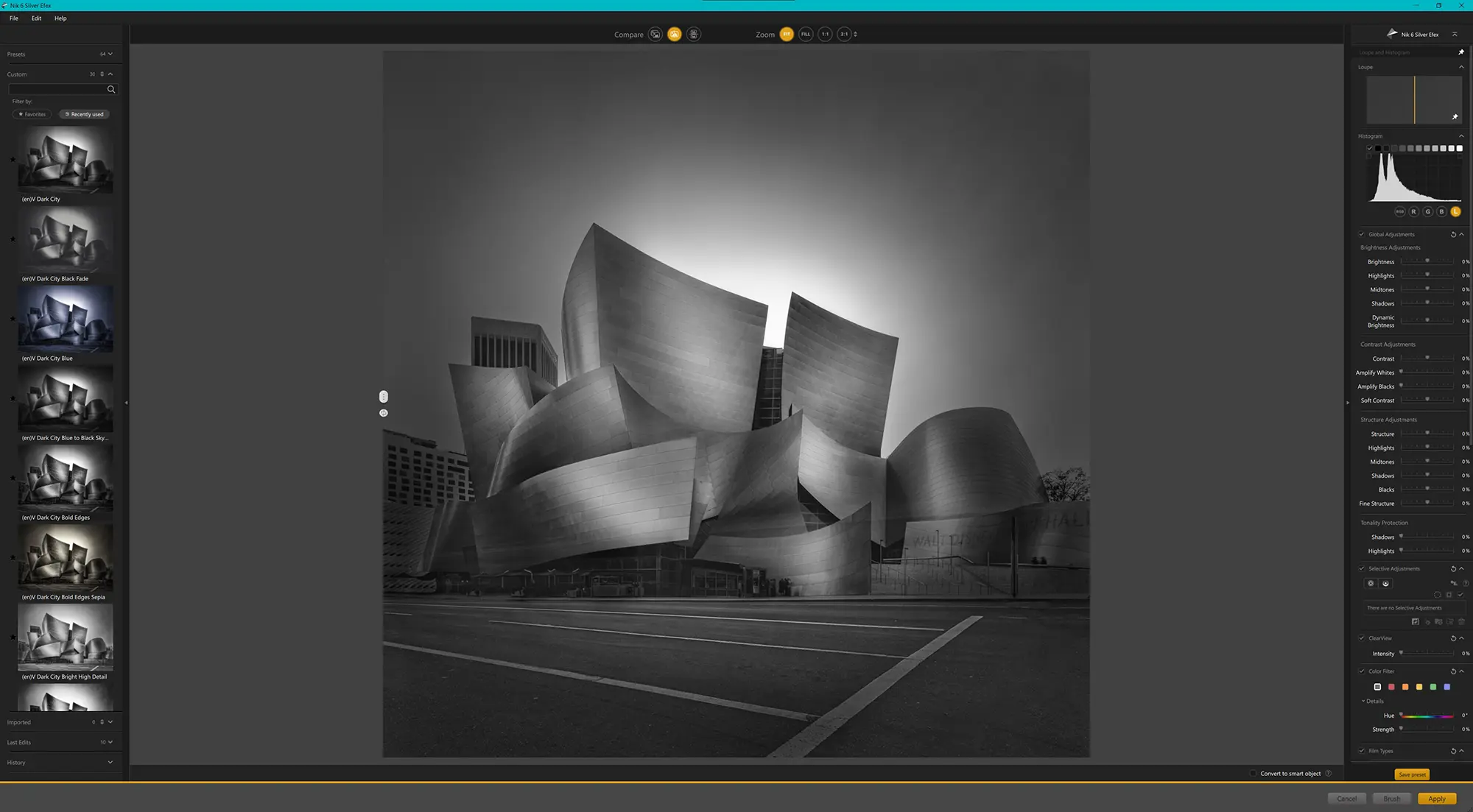Toggle Convert to smart object checkbox

(x=1253, y=774)
